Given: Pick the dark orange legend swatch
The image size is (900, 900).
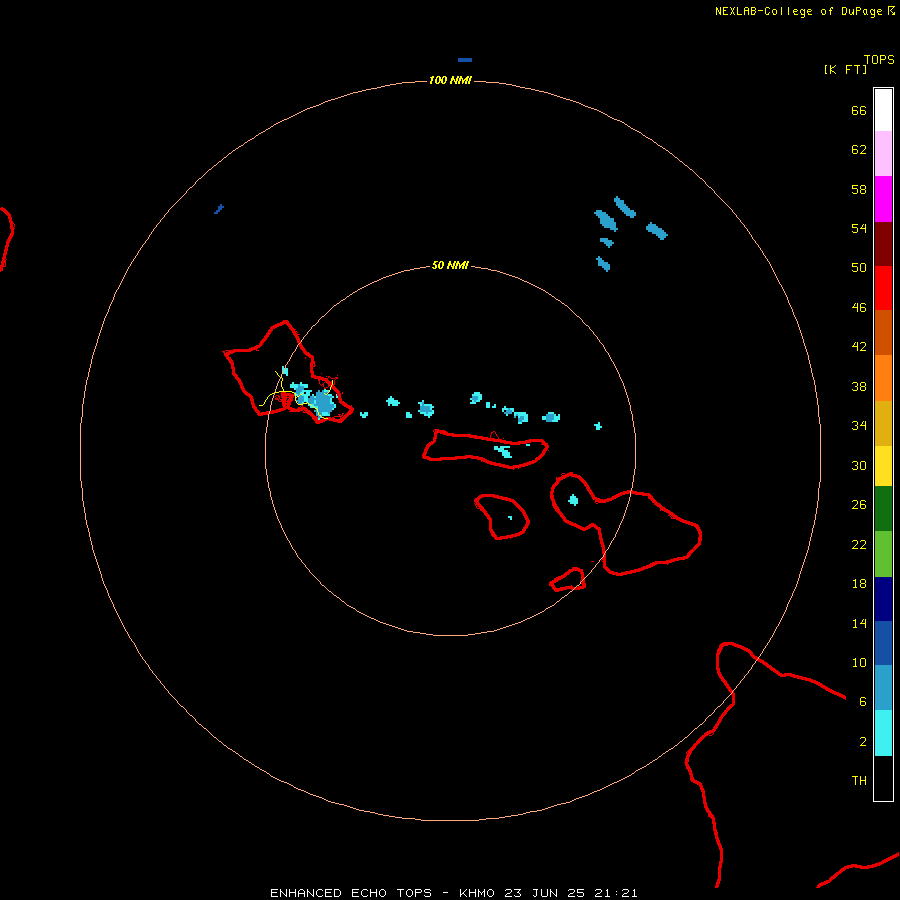Looking at the screenshot, I should 883,332.
